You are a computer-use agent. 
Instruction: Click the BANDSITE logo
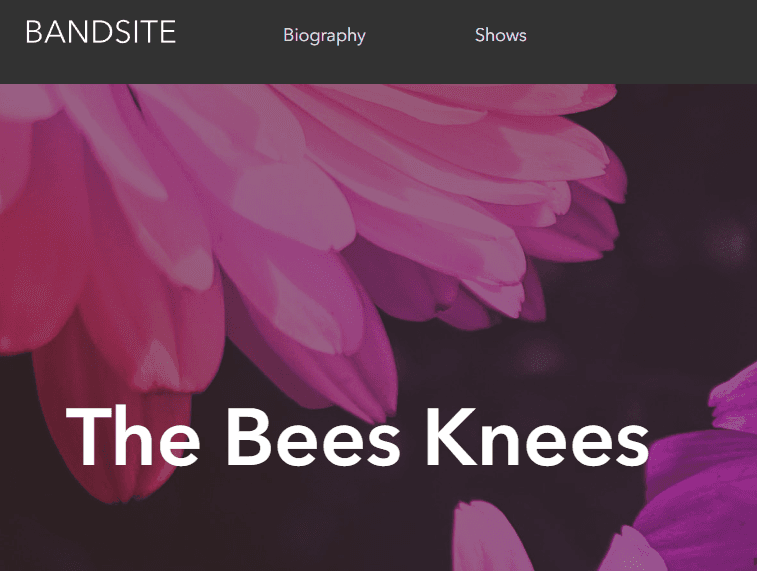point(100,32)
